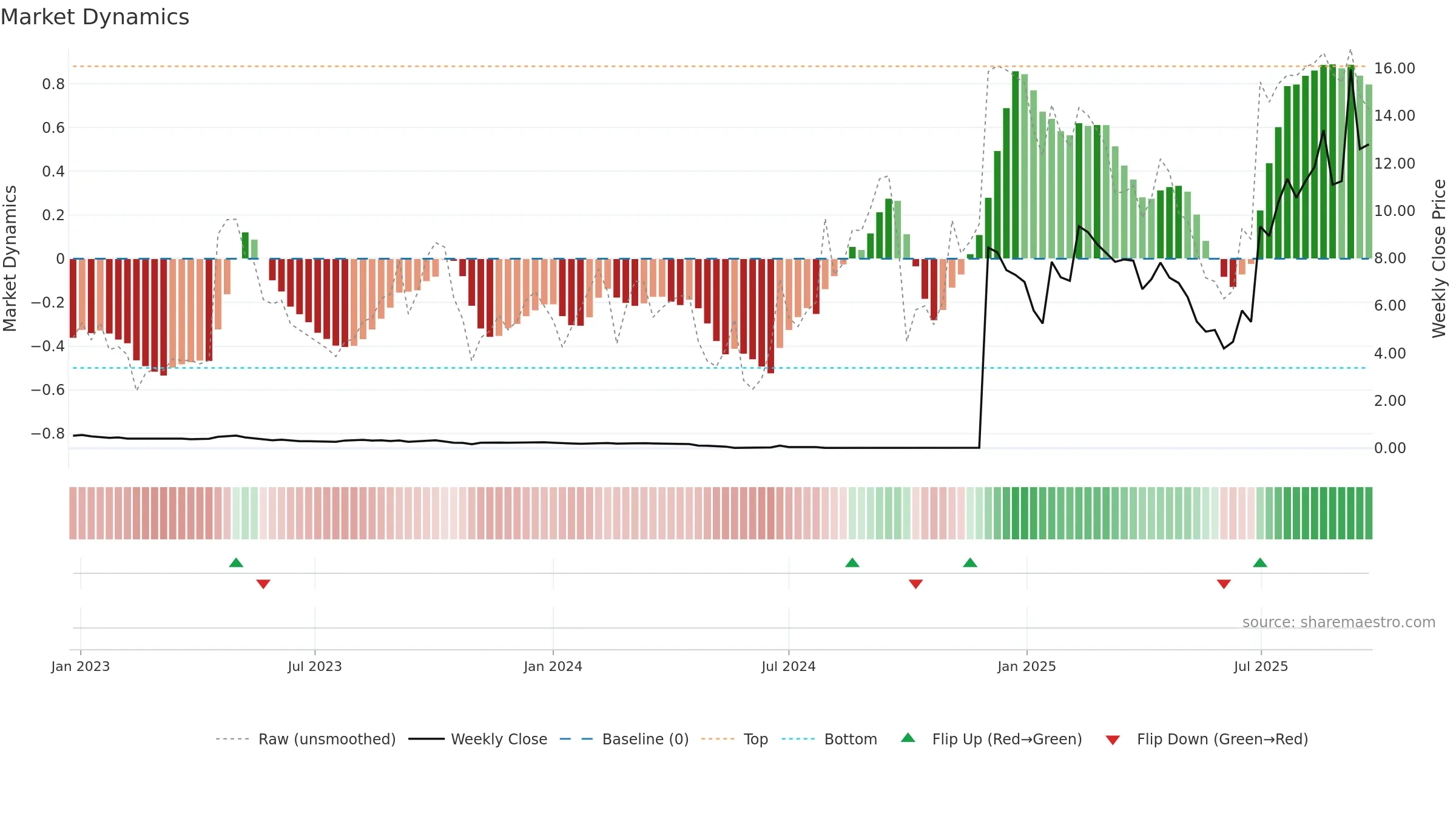Screen dimensions: 1456x819
Task: Click the 8.00 right-axis price label
Action: coord(1390,258)
